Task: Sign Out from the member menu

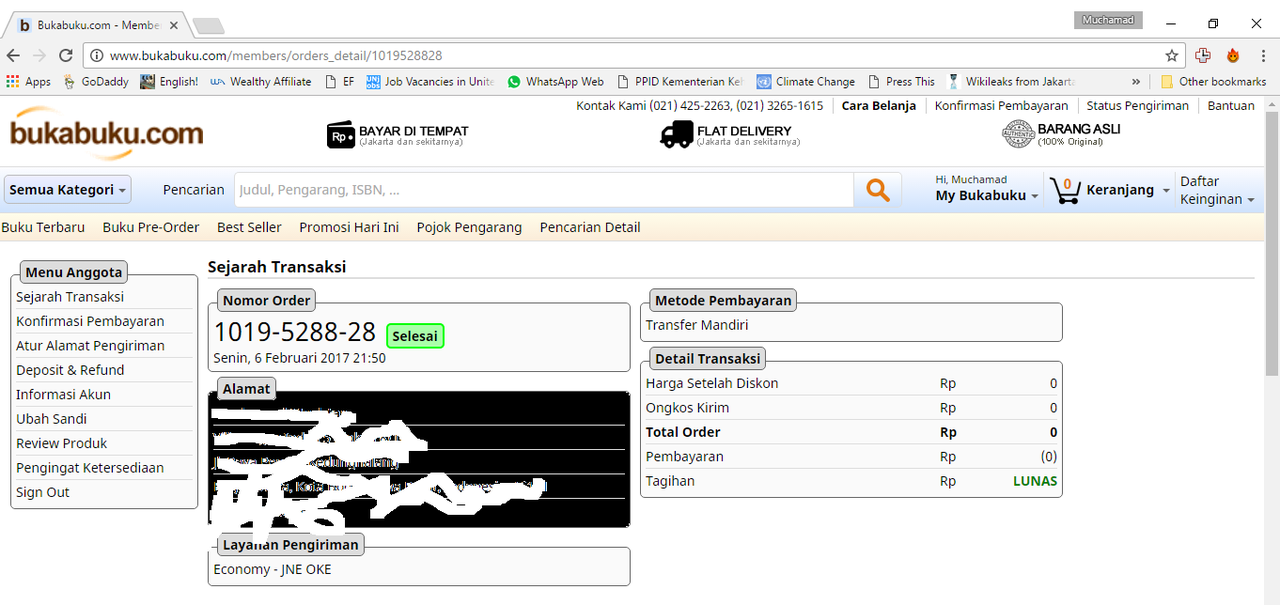Action: 43,492
